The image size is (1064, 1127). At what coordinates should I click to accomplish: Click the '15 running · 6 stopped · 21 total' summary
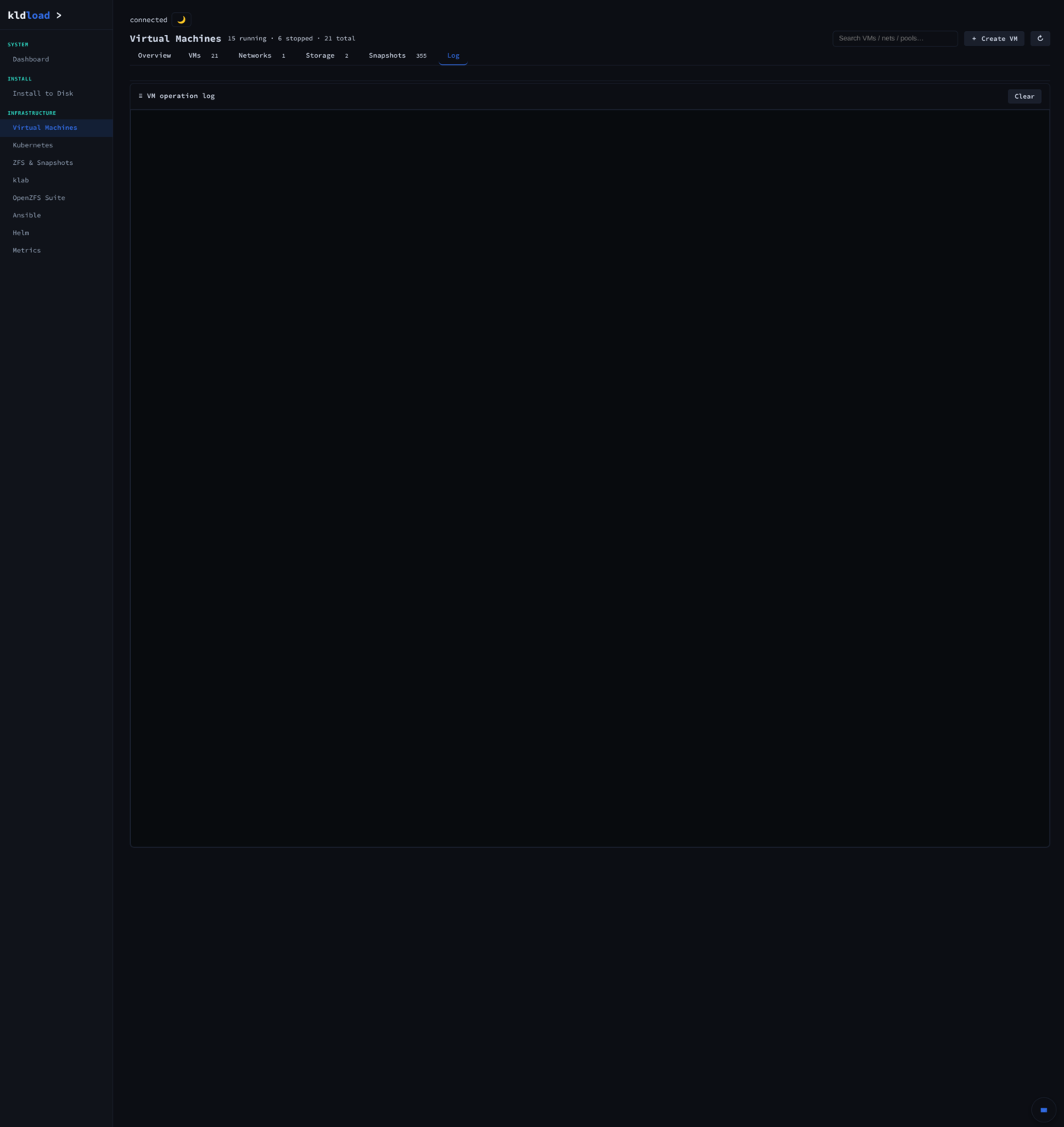click(x=291, y=39)
